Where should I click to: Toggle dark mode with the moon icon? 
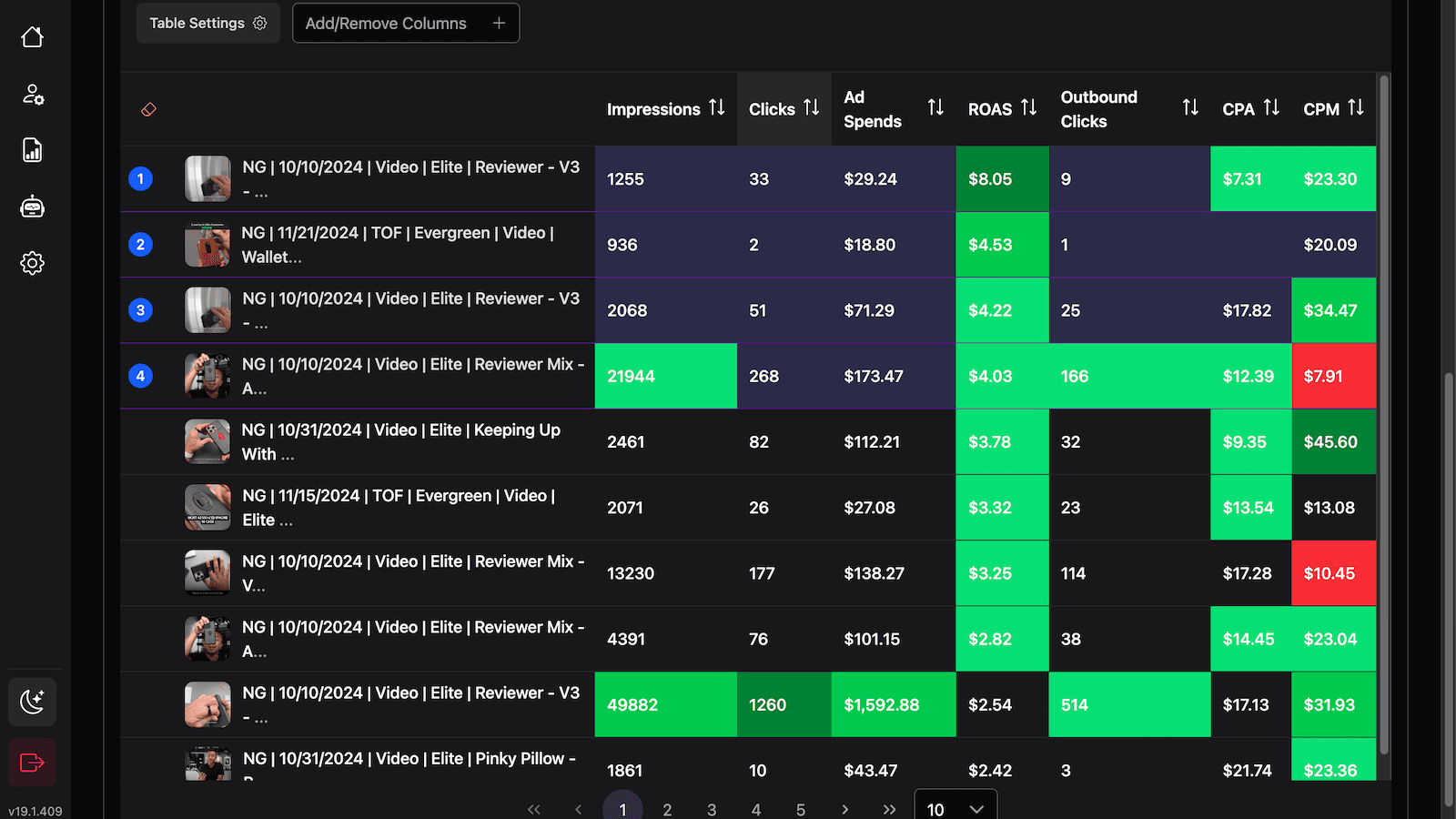coord(33,702)
